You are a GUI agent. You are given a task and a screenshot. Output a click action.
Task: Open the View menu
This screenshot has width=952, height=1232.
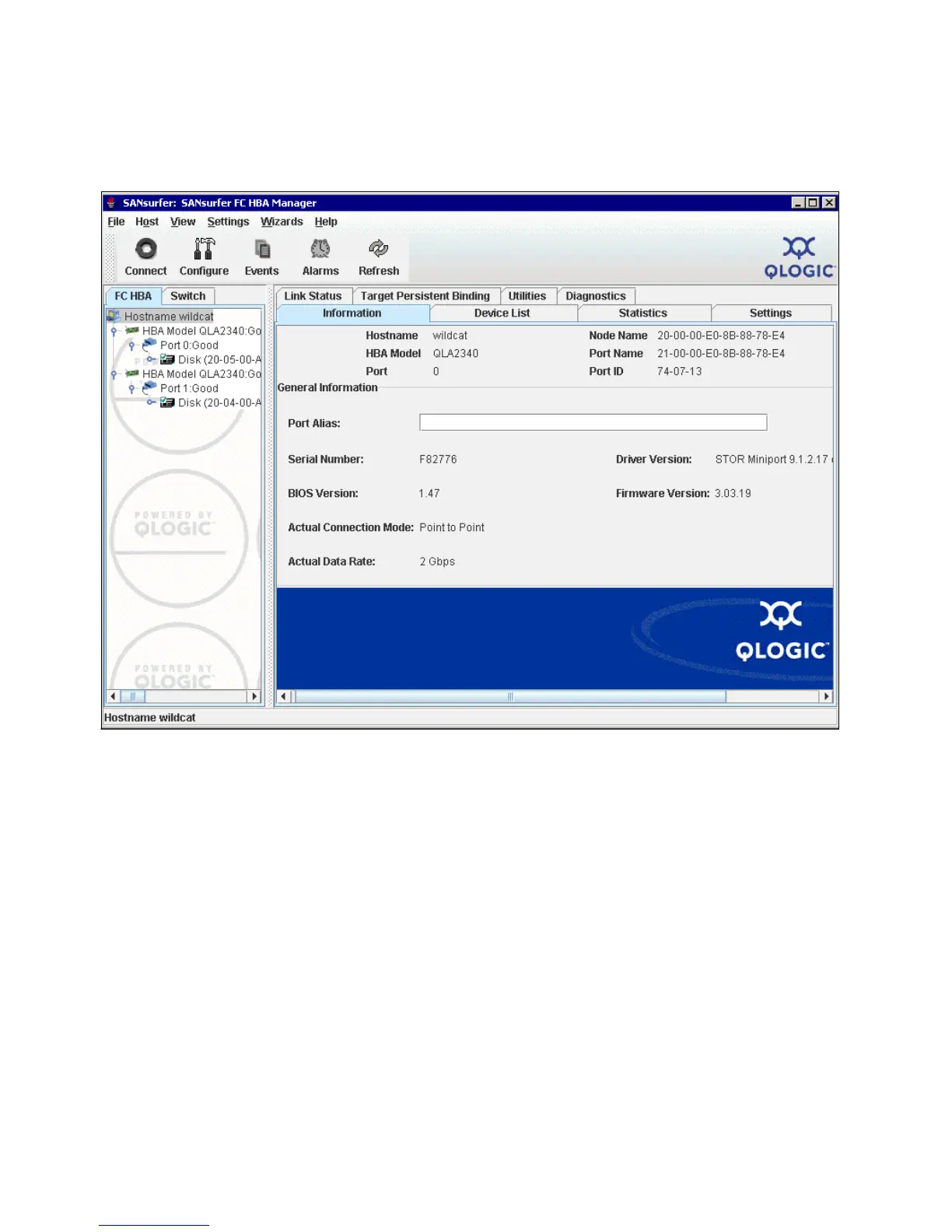pyautogui.click(x=183, y=222)
